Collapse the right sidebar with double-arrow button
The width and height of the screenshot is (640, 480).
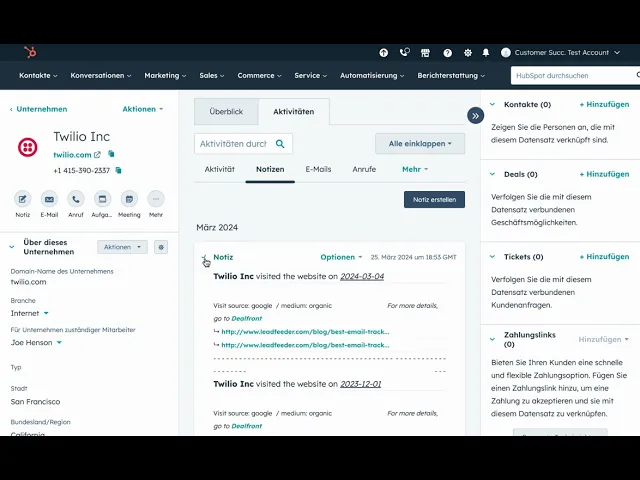tap(476, 116)
